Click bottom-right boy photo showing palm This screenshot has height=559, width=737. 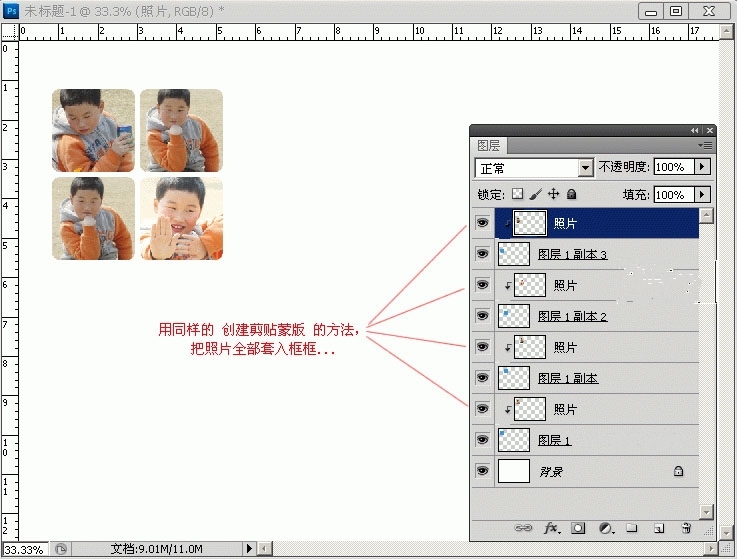(181, 218)
